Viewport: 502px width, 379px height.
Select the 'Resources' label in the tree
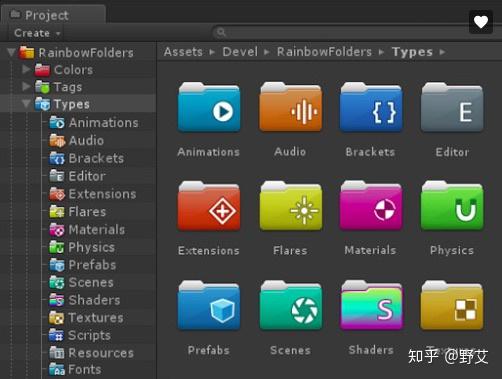click(101, 353)
